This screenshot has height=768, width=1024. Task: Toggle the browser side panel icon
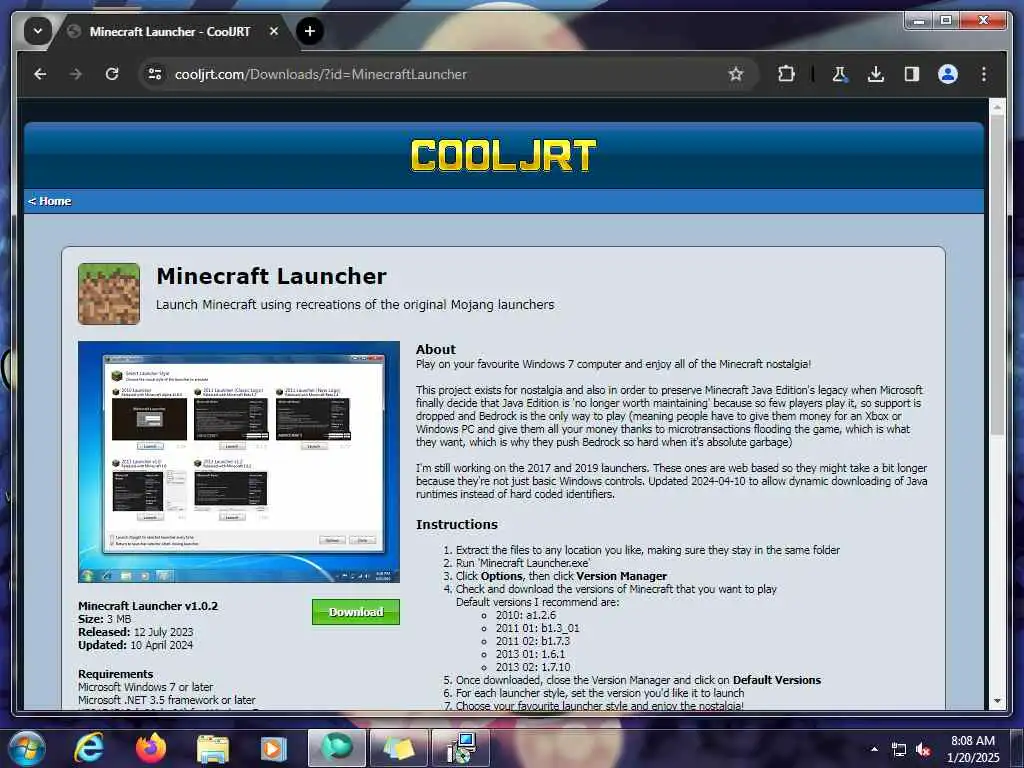click(x=912, y=74)
